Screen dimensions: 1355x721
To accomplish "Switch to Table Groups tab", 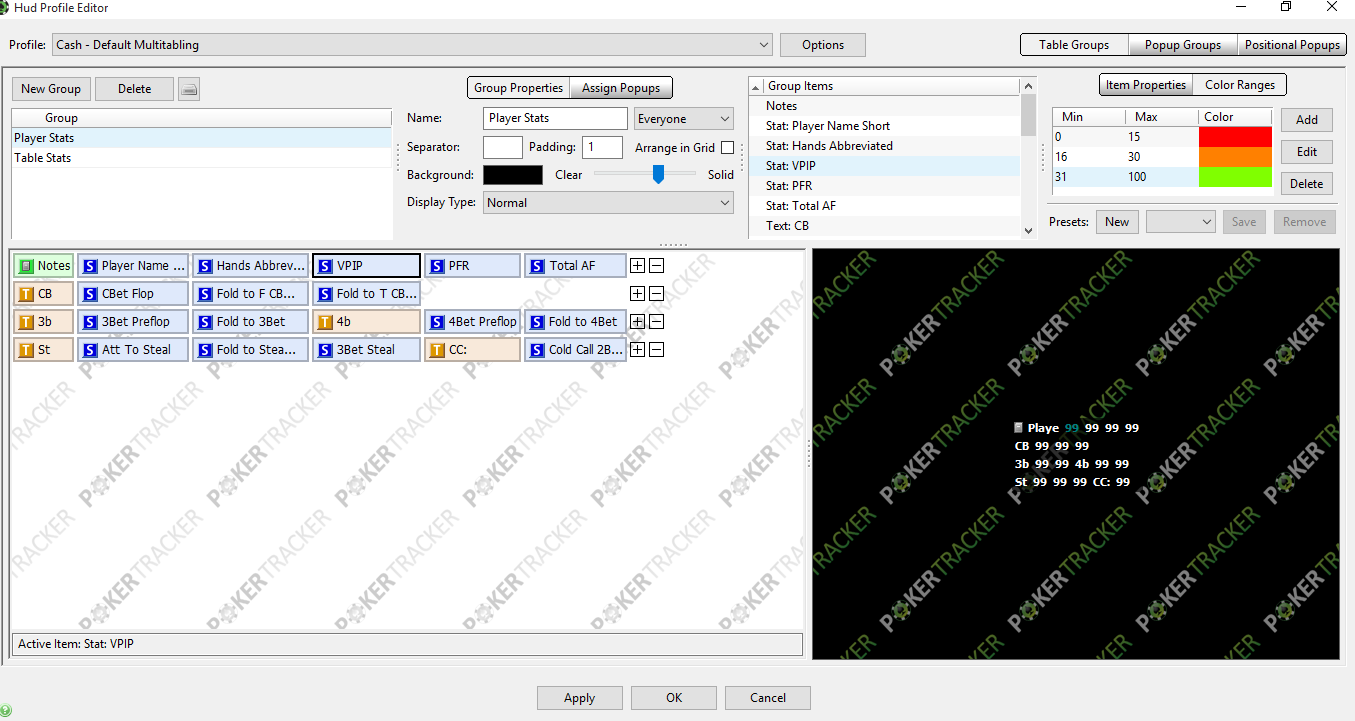I will (x=1074, y=45).
